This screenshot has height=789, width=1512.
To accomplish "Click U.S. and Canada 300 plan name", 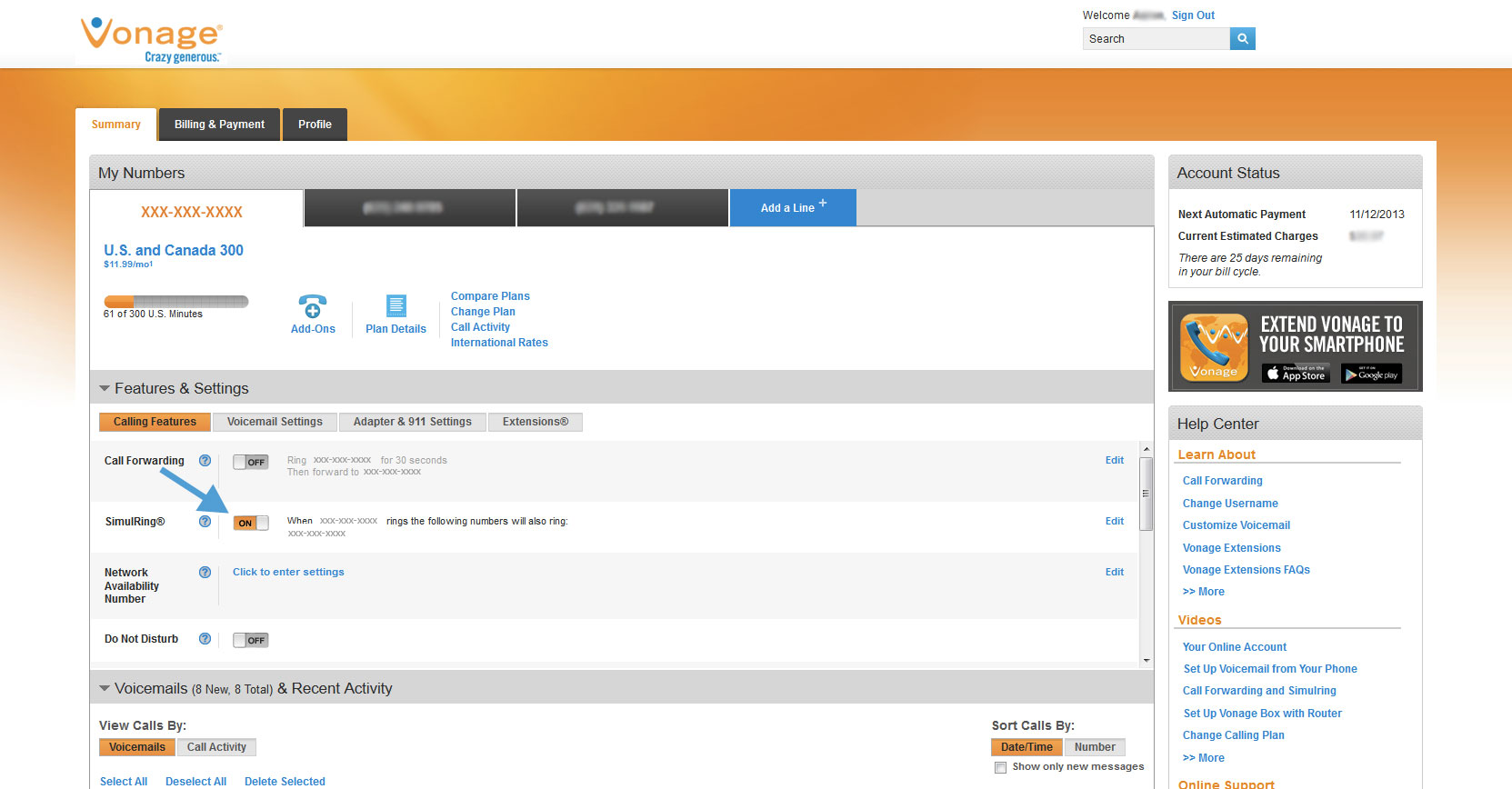I will [174, 250].
